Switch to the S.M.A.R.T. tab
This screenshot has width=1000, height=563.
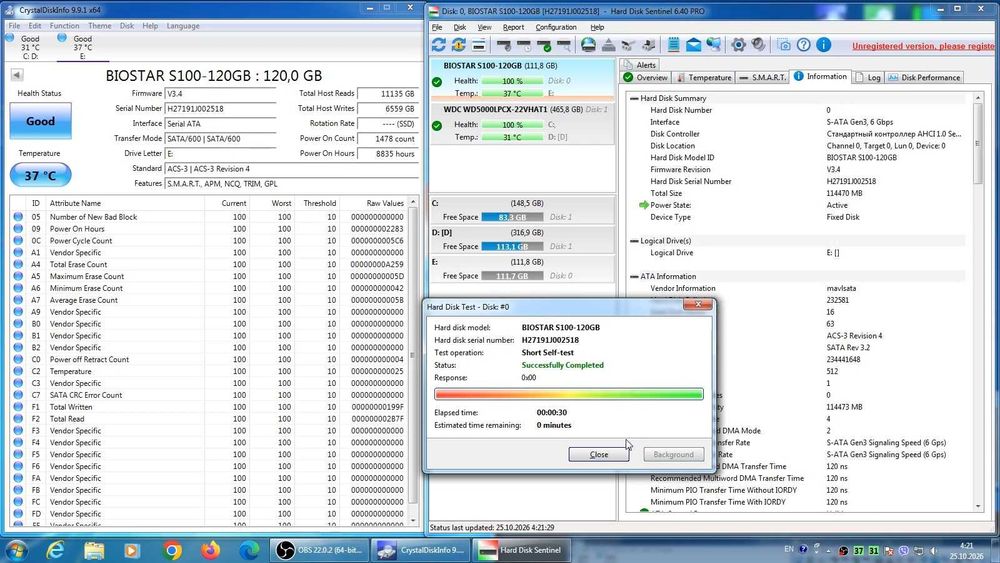click(762, 77)
